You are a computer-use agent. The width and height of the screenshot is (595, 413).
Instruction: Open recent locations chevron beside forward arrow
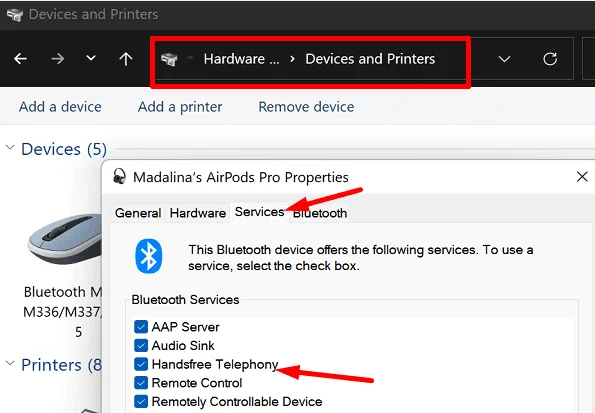pos(91,58)
